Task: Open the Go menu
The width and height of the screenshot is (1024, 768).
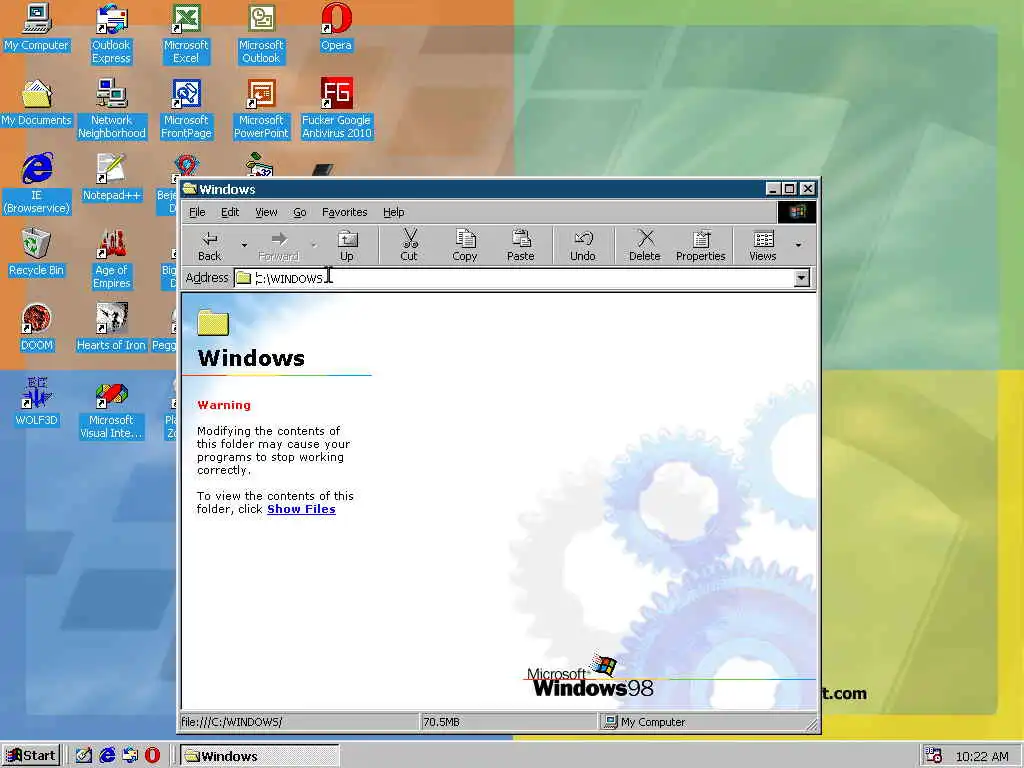Action: pyautogui.click(x=300, y=212)
